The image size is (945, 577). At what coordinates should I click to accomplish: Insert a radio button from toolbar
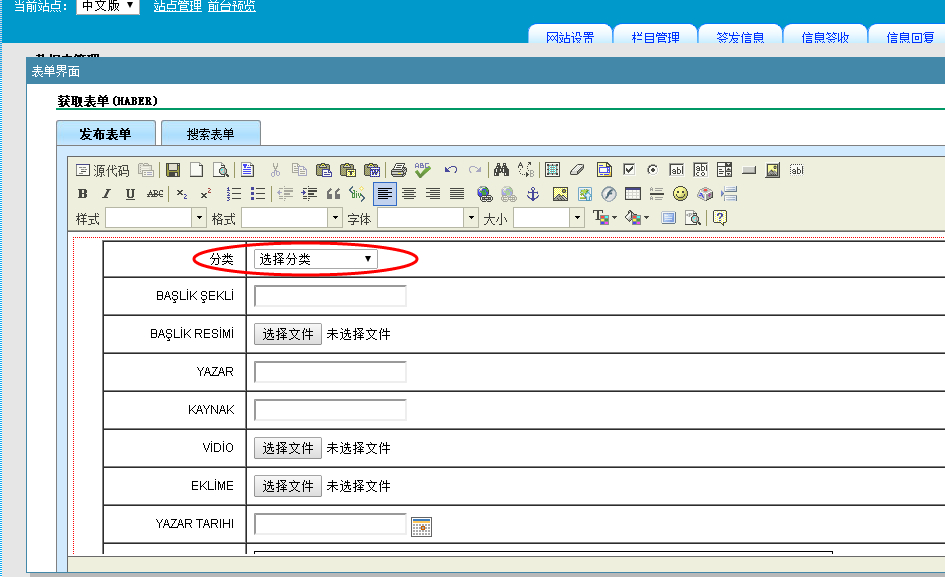[653, 170]
